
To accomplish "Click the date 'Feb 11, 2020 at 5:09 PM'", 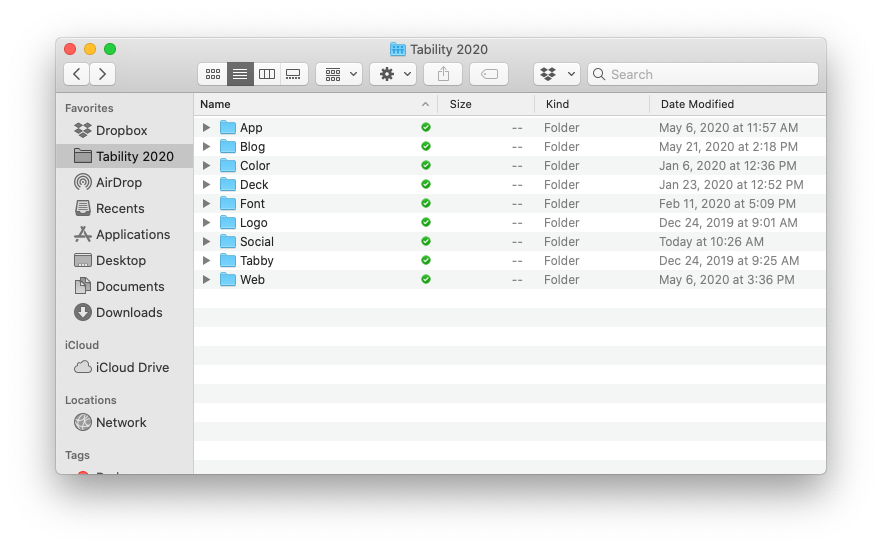I will point(727,204).
